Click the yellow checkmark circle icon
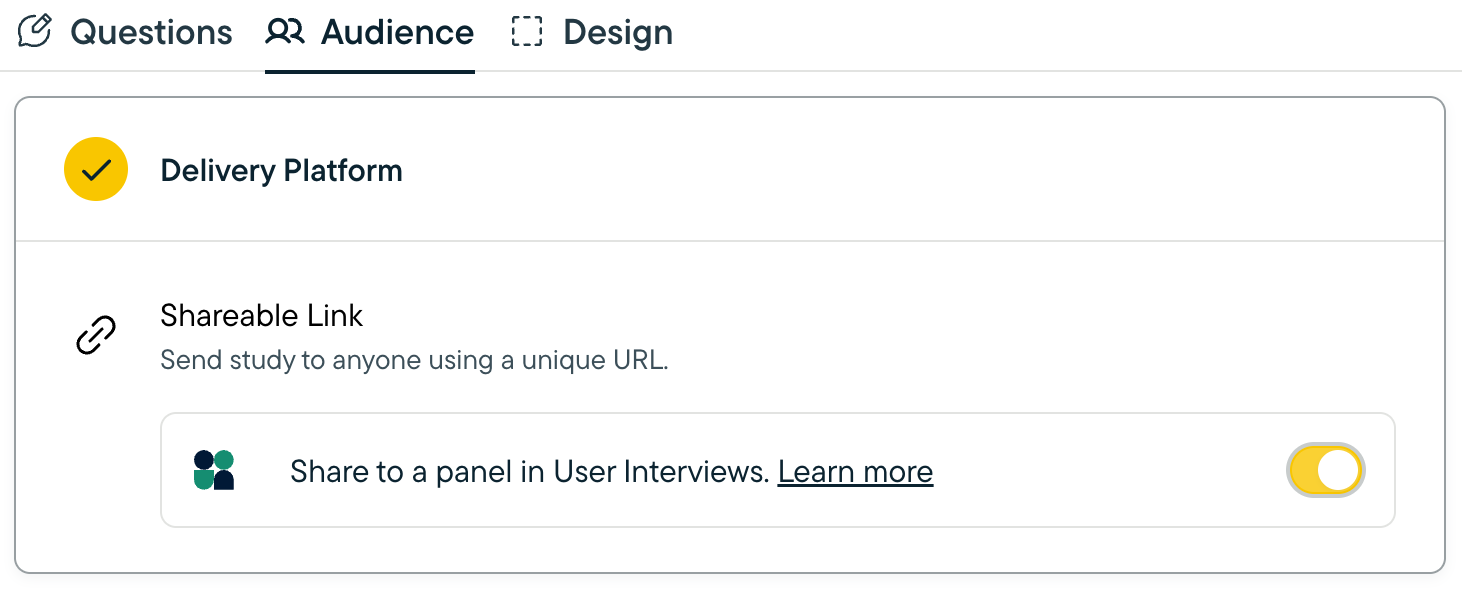The image size is (1462, 590). tap(96, 170)
